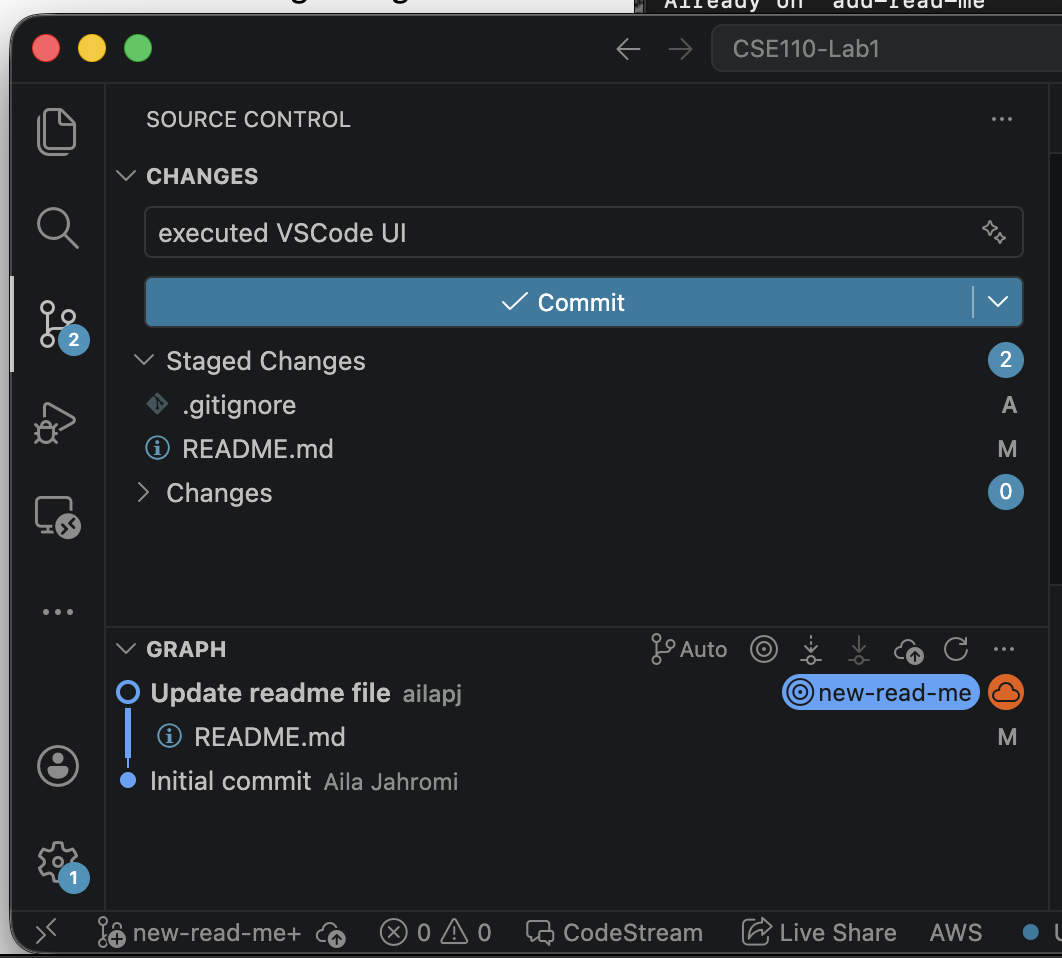Viewport: 1062px width, 958px height.
Task: Open the Commit button dropdown arrow
Action: click(x=997, y=302)
